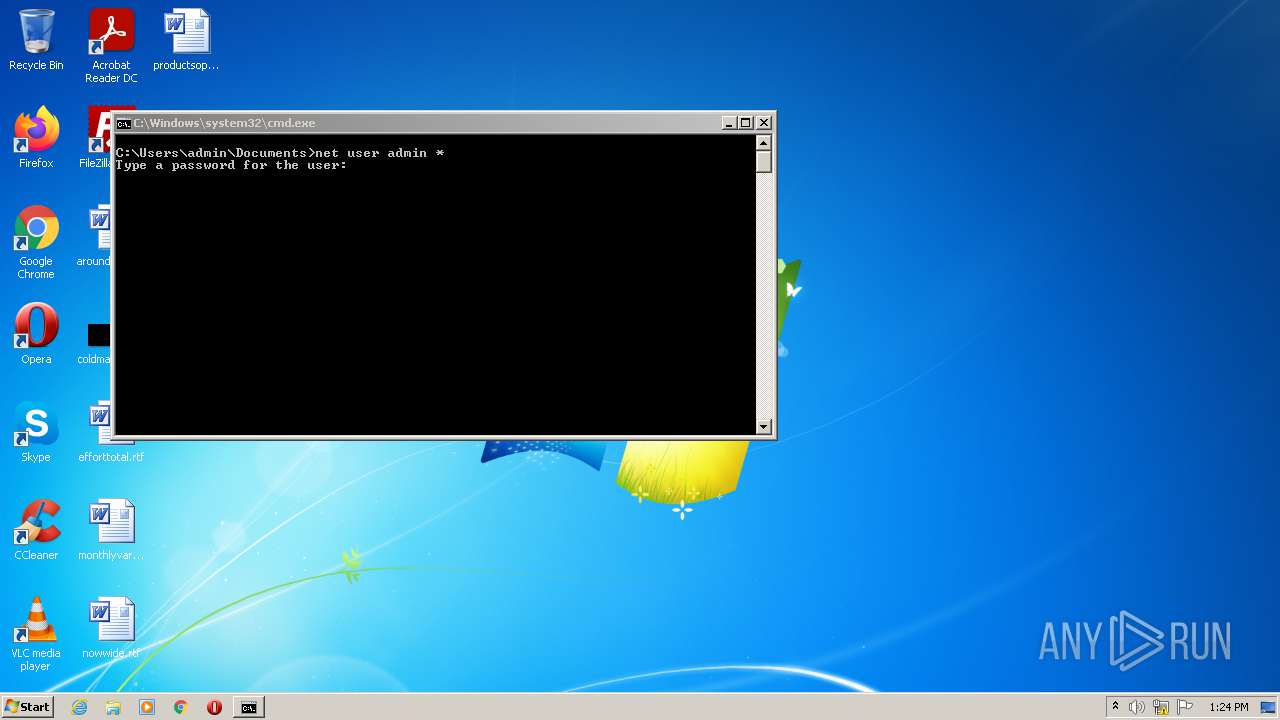Select the partially hidden around document icon

tap(95, 237)
